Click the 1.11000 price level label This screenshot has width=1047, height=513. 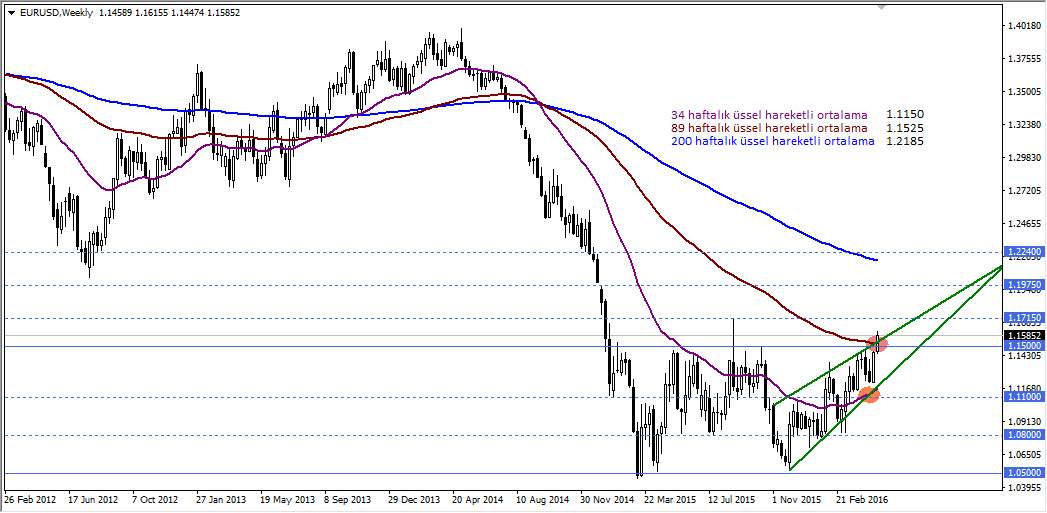point(1026,397)
